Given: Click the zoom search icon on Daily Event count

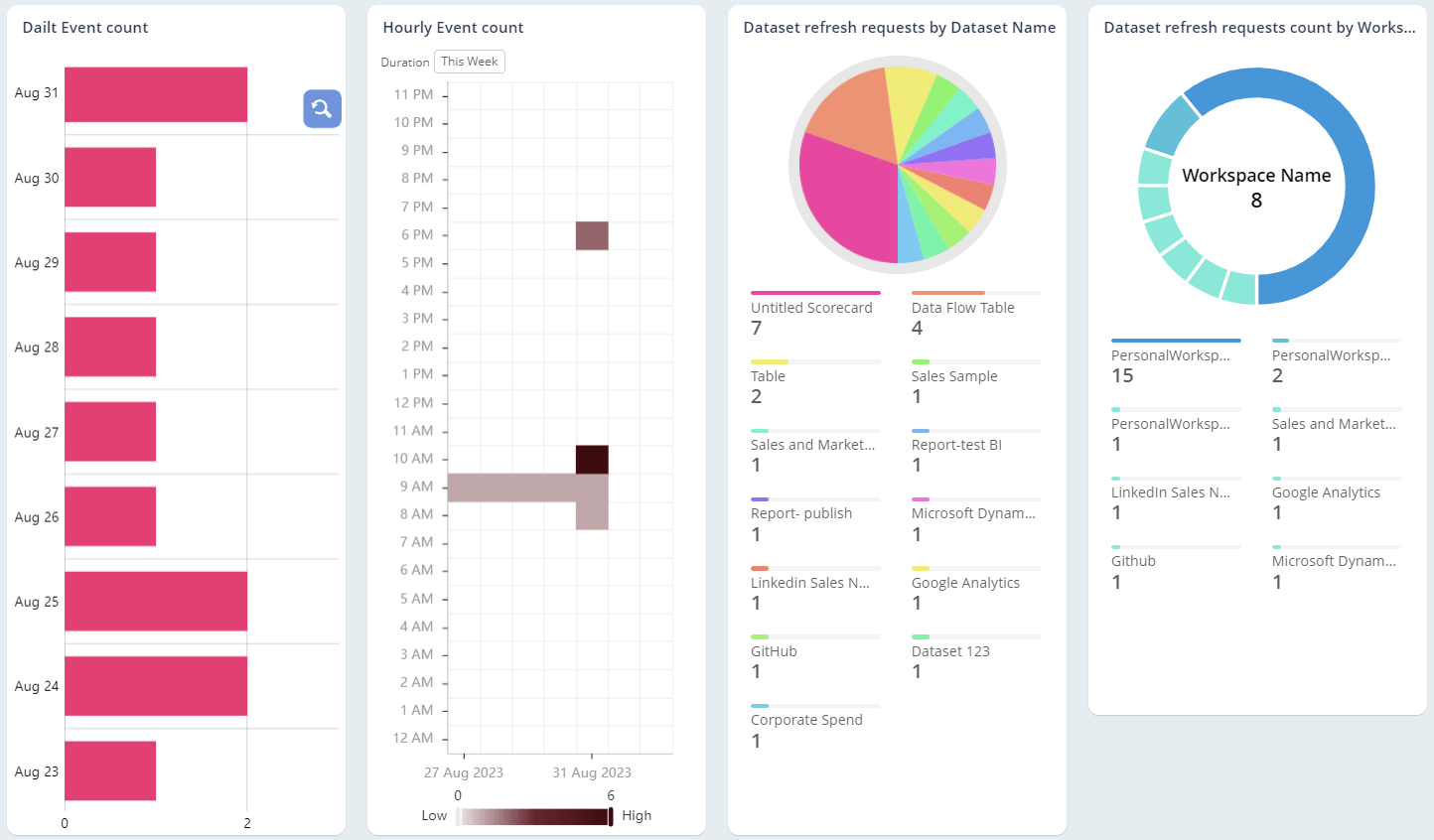Looking at the screenshot, I should tap(321, 108).
